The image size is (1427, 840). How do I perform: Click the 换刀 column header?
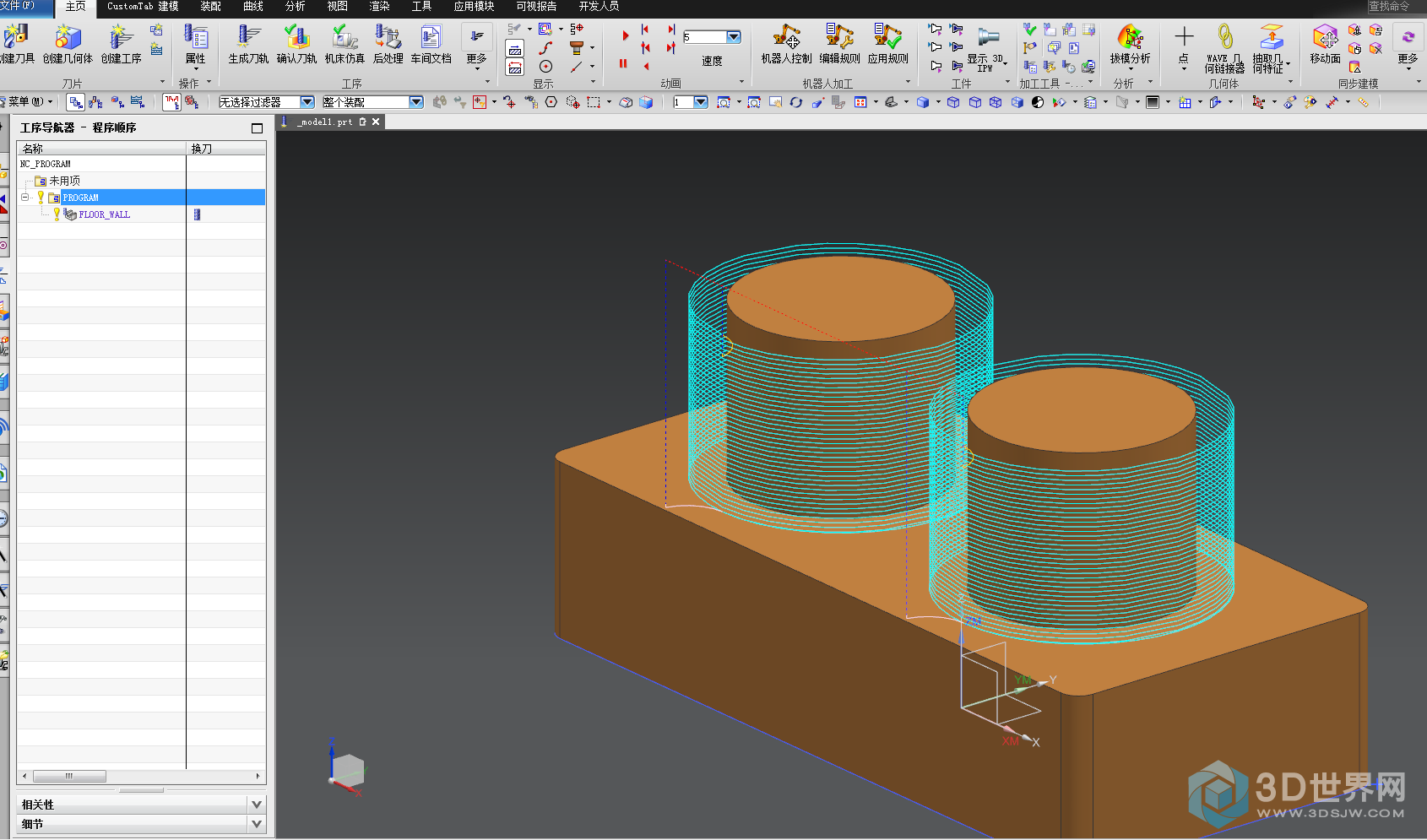[226, 149]
